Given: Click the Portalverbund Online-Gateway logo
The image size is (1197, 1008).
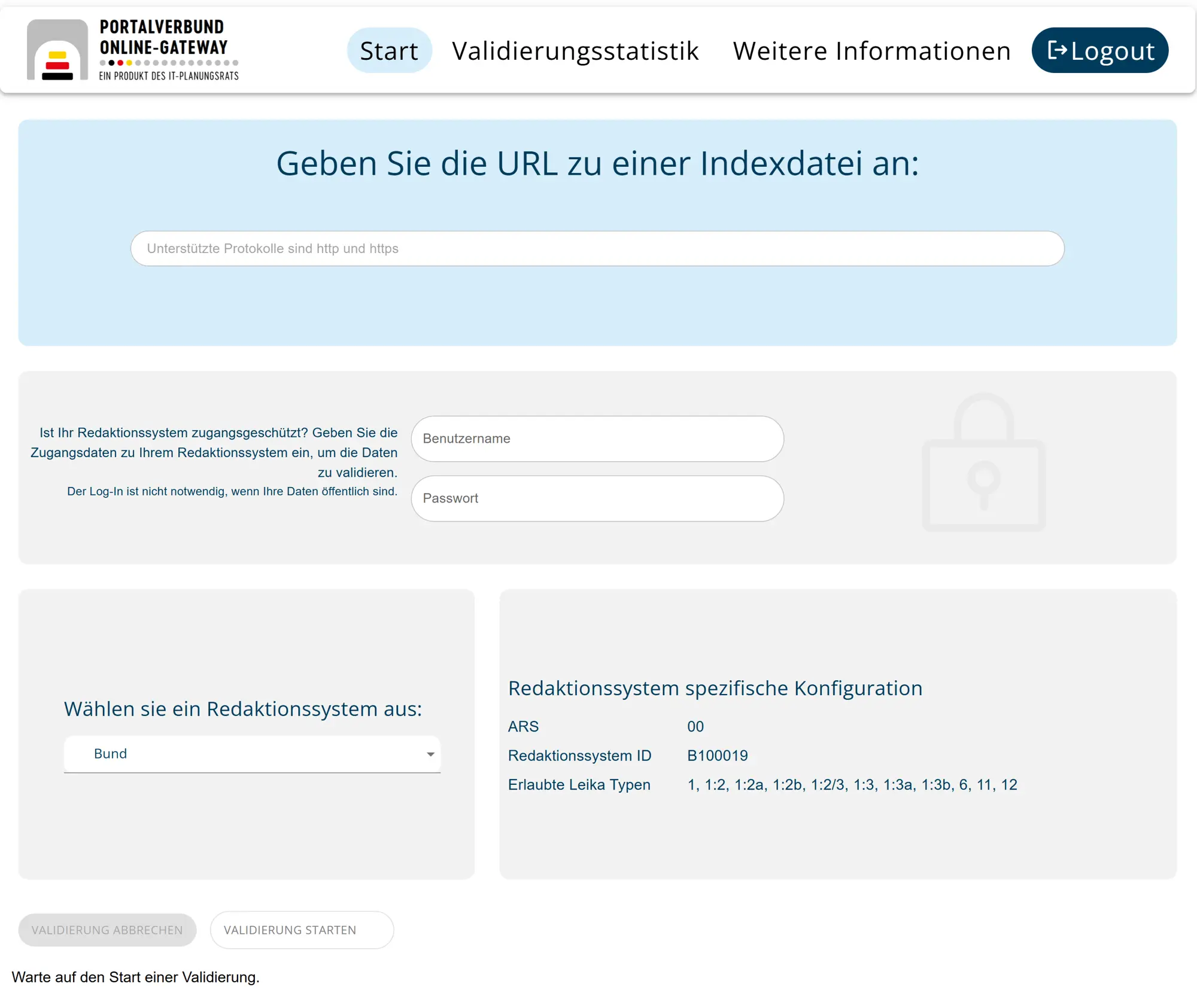Looking at the screenshot, I should (133, 50).
